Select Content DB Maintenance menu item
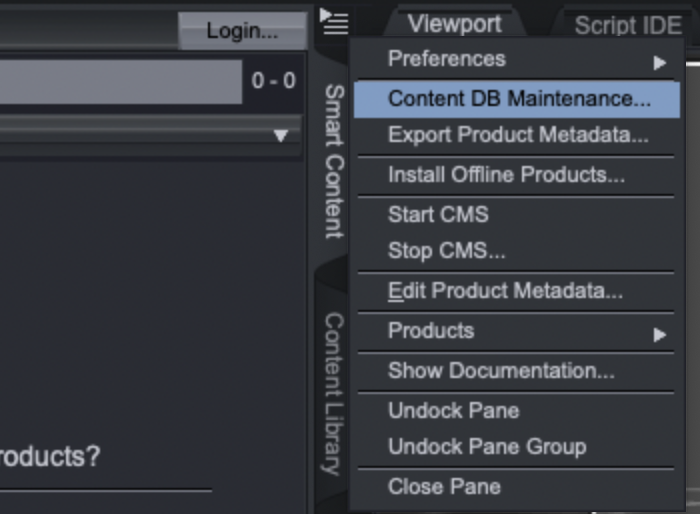Screen dimensions: 700x514 [x=517, y=99]
